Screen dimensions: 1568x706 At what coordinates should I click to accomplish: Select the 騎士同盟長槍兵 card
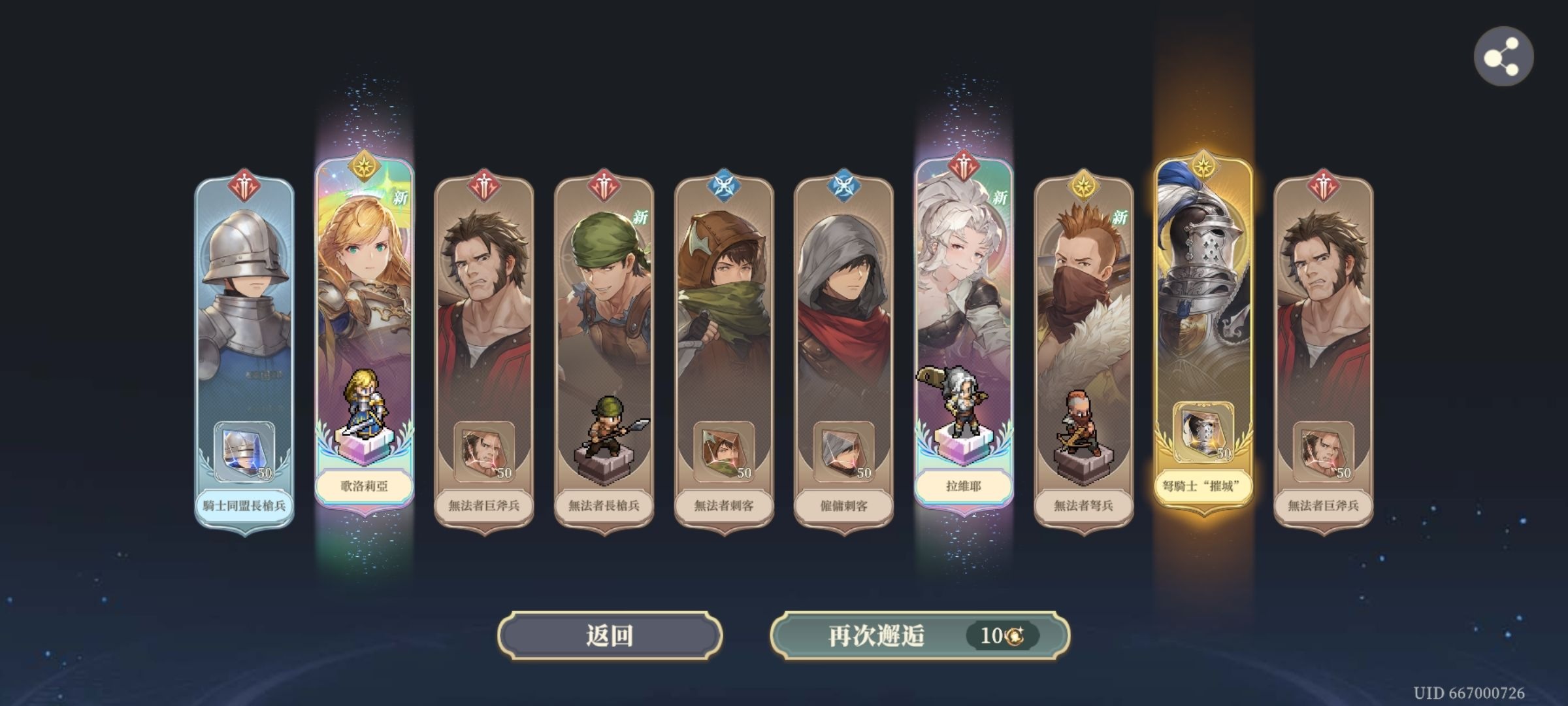(x=244, y=353)
